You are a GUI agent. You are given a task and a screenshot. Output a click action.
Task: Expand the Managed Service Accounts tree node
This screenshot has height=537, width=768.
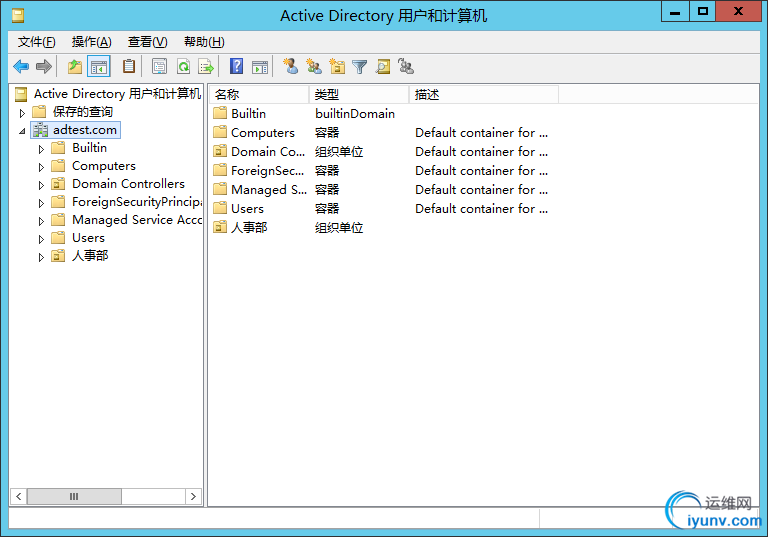[x=41, y=221]
